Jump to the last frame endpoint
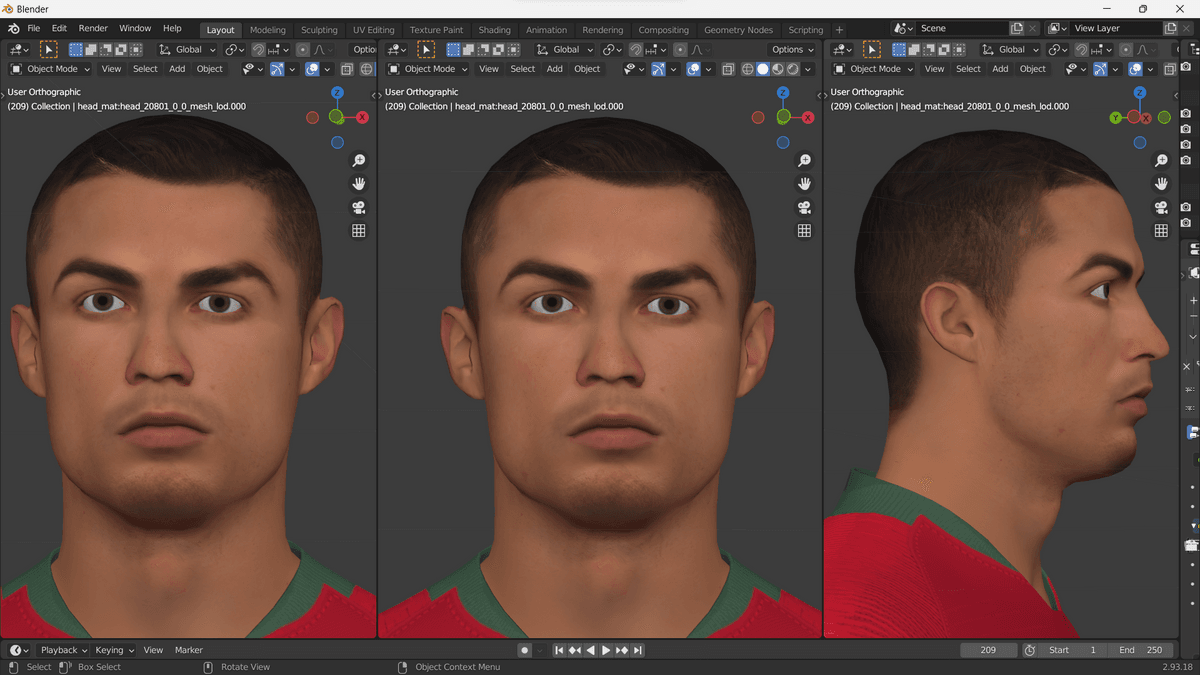Viewport: 1200px width, 675px height. point(638,650)
